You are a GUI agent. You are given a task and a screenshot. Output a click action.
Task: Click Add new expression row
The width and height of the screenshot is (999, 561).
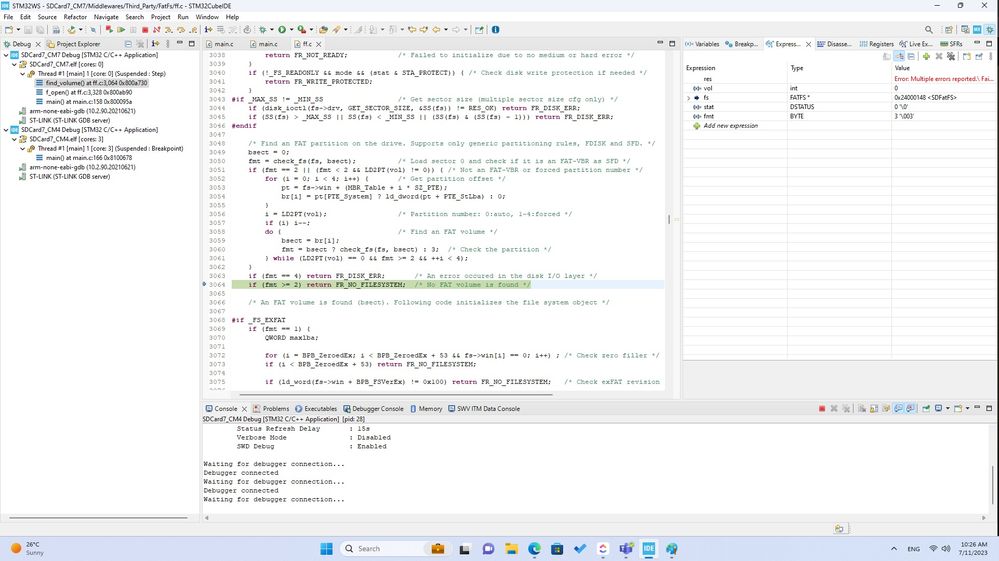(730, 126)
